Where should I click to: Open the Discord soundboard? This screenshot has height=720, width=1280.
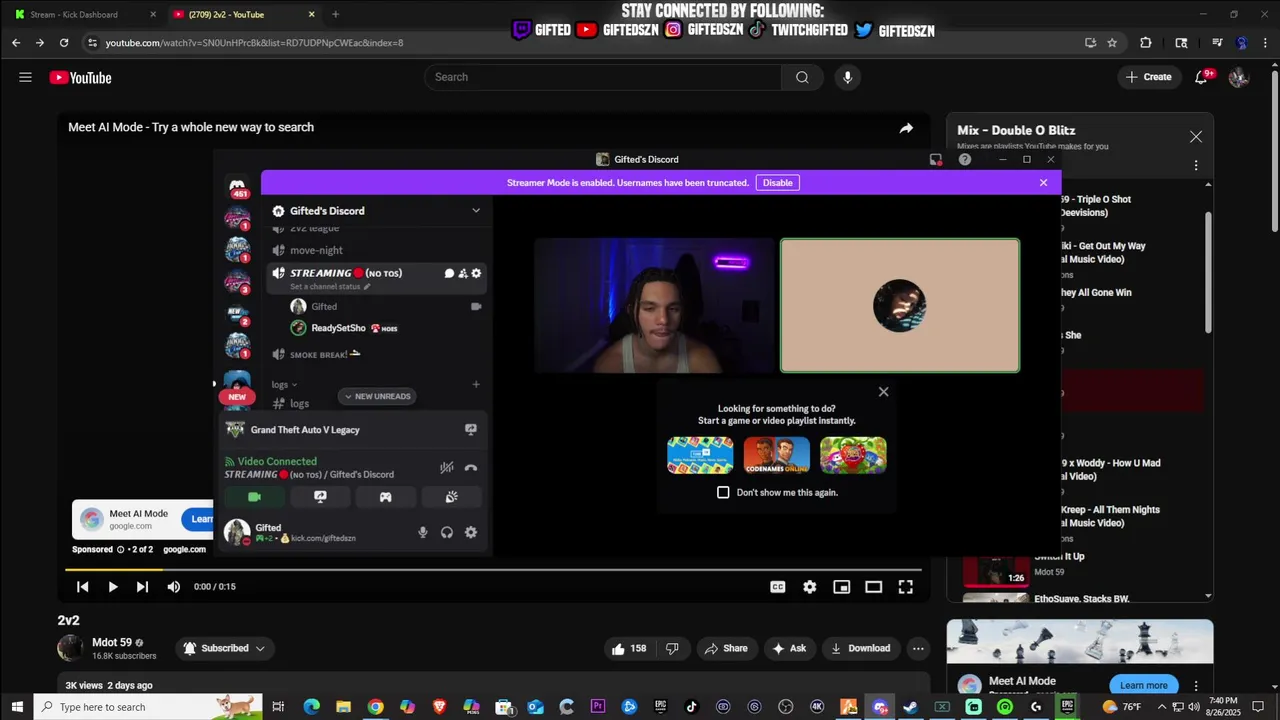451,497
